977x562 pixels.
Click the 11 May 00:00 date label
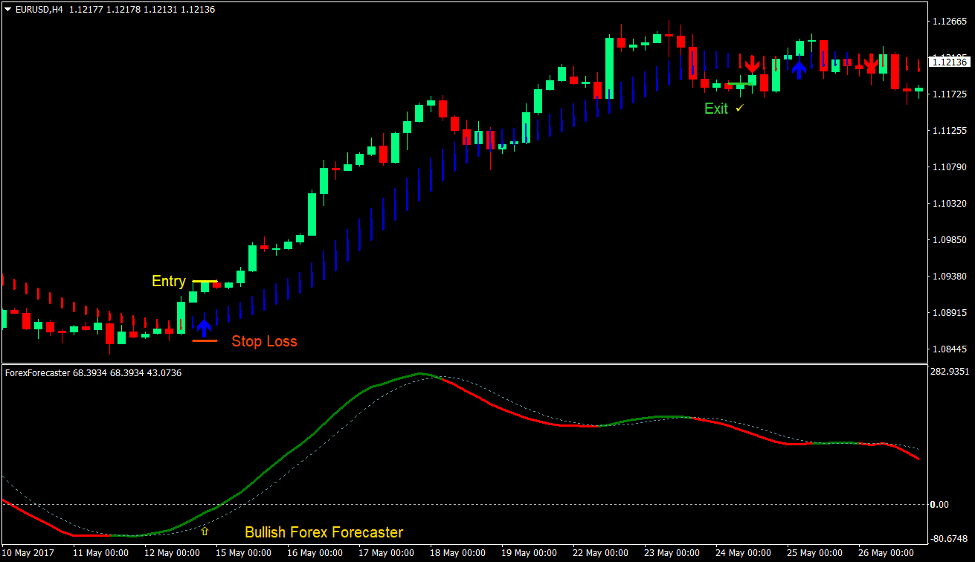point(101,553)
